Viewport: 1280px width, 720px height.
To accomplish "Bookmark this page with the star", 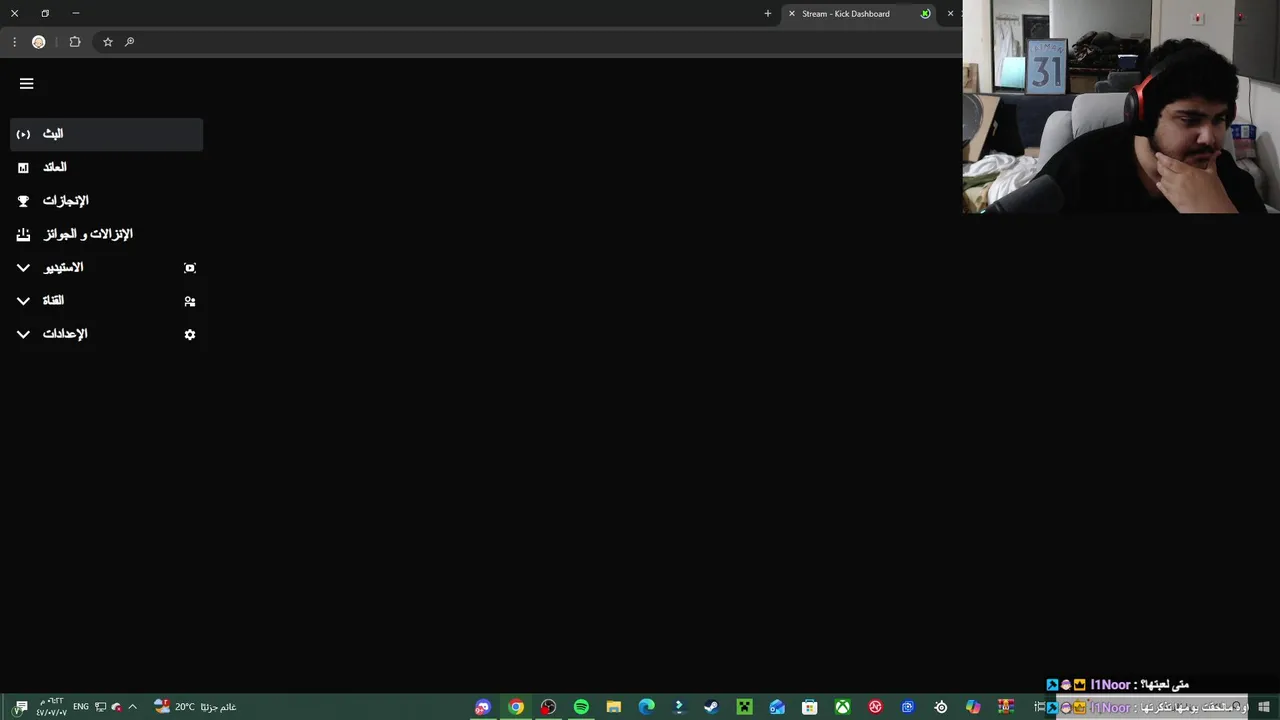I will [108, 42].
